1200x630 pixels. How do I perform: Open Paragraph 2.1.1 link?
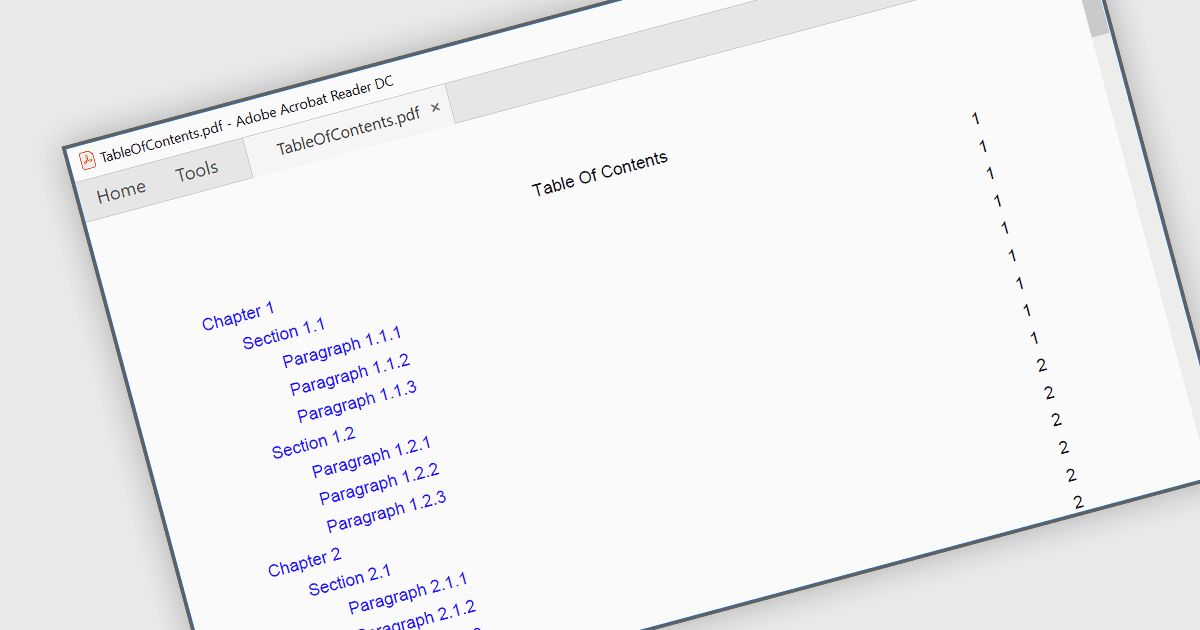[408, 594]
